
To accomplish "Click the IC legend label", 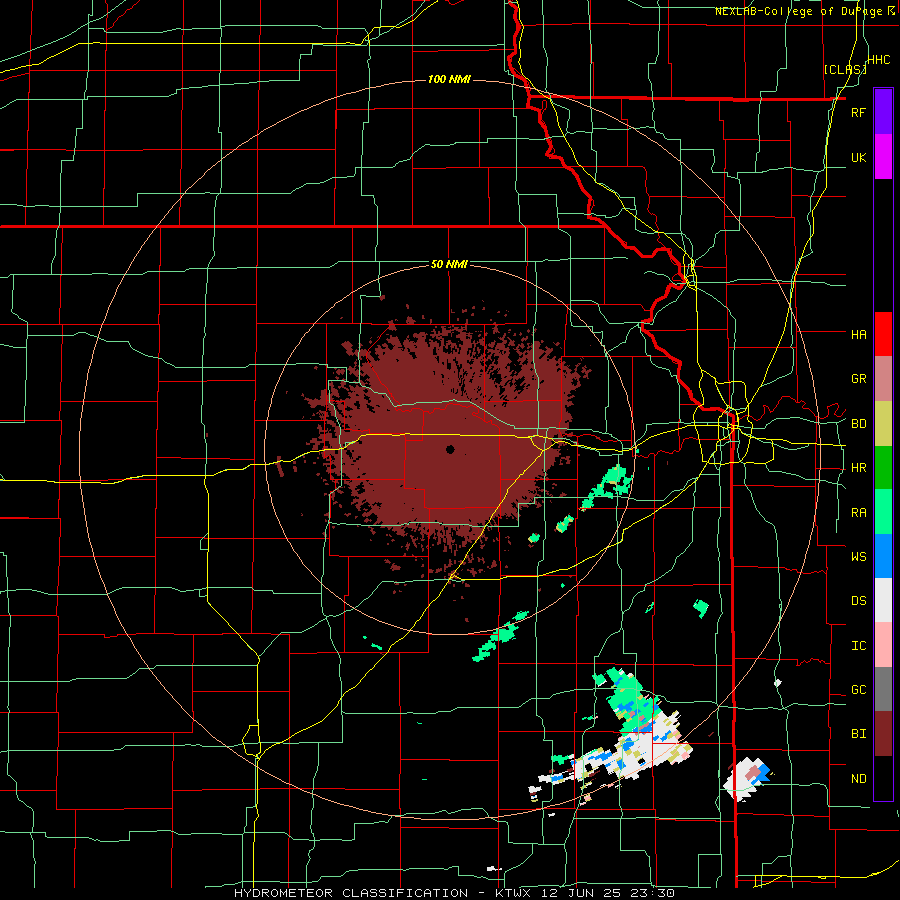I will (858, 646).
